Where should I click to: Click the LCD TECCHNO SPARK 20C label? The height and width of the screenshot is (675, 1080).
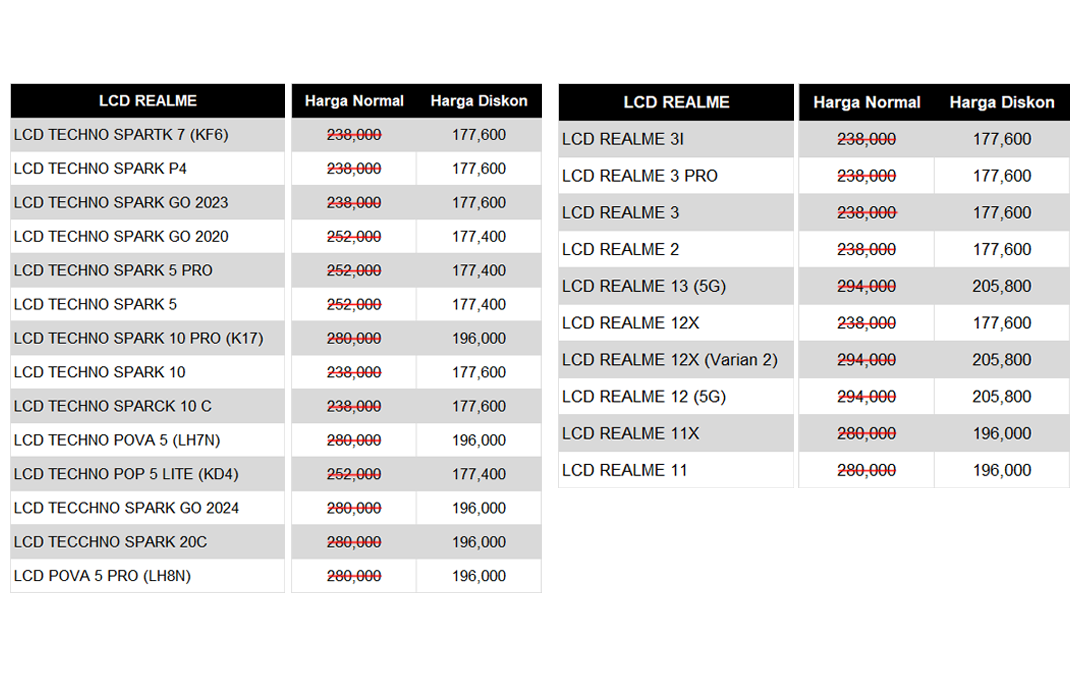coord(110,543)
